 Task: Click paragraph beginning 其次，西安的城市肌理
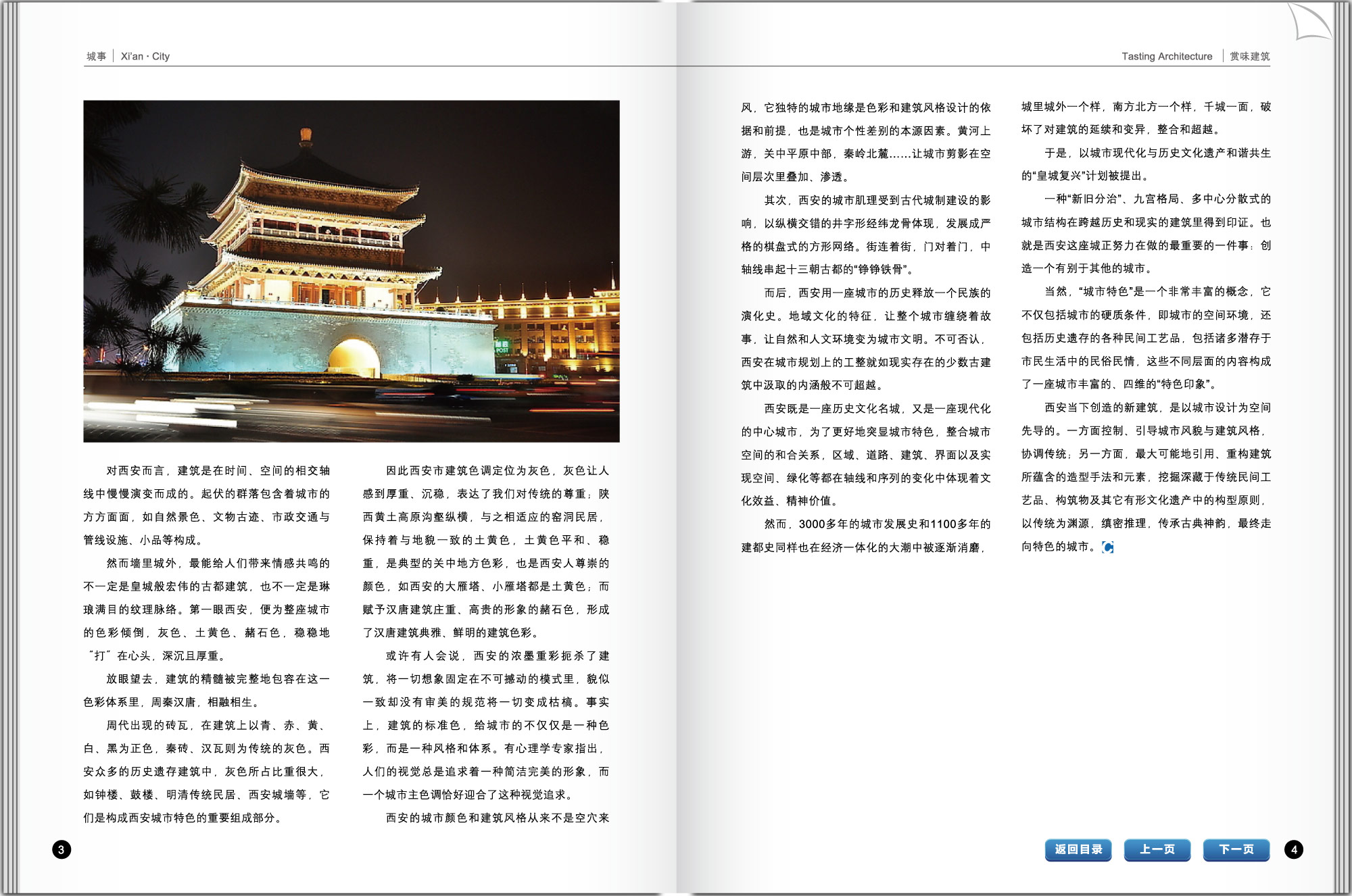pyautogui.click(x=865, y=234)
